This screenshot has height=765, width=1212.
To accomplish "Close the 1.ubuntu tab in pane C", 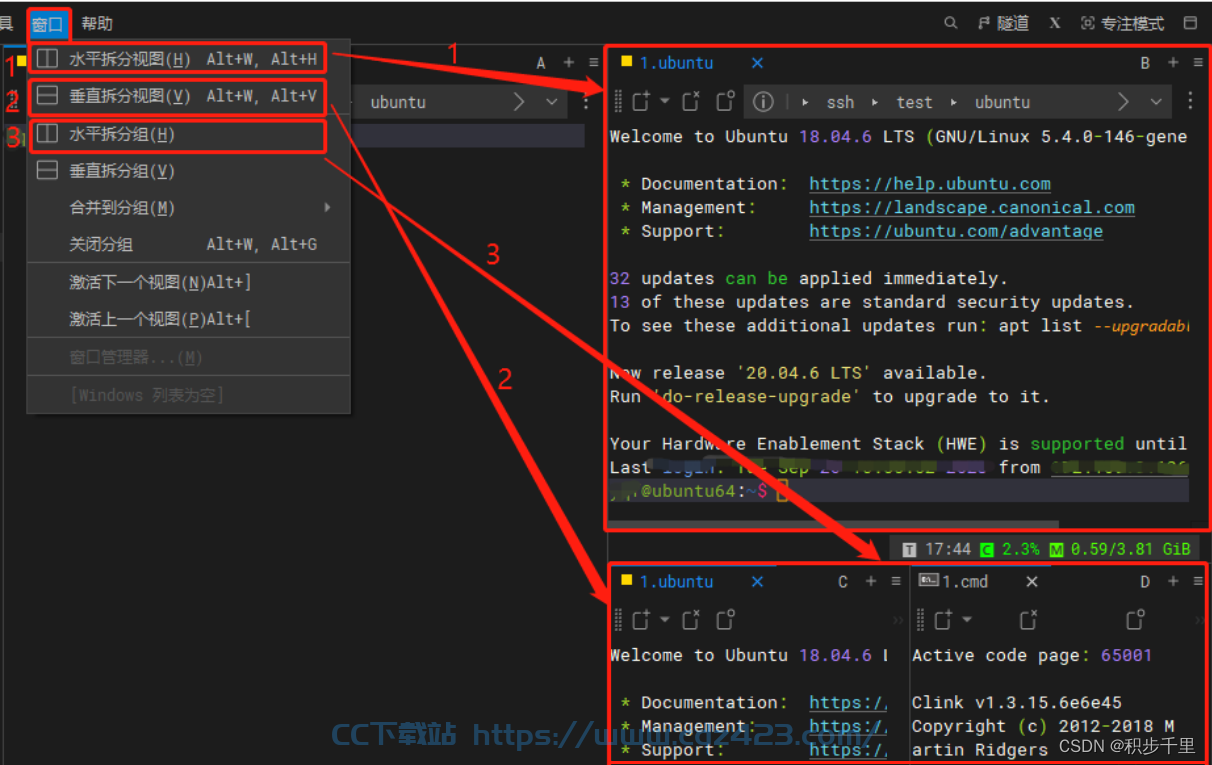I will coord(757,582).
